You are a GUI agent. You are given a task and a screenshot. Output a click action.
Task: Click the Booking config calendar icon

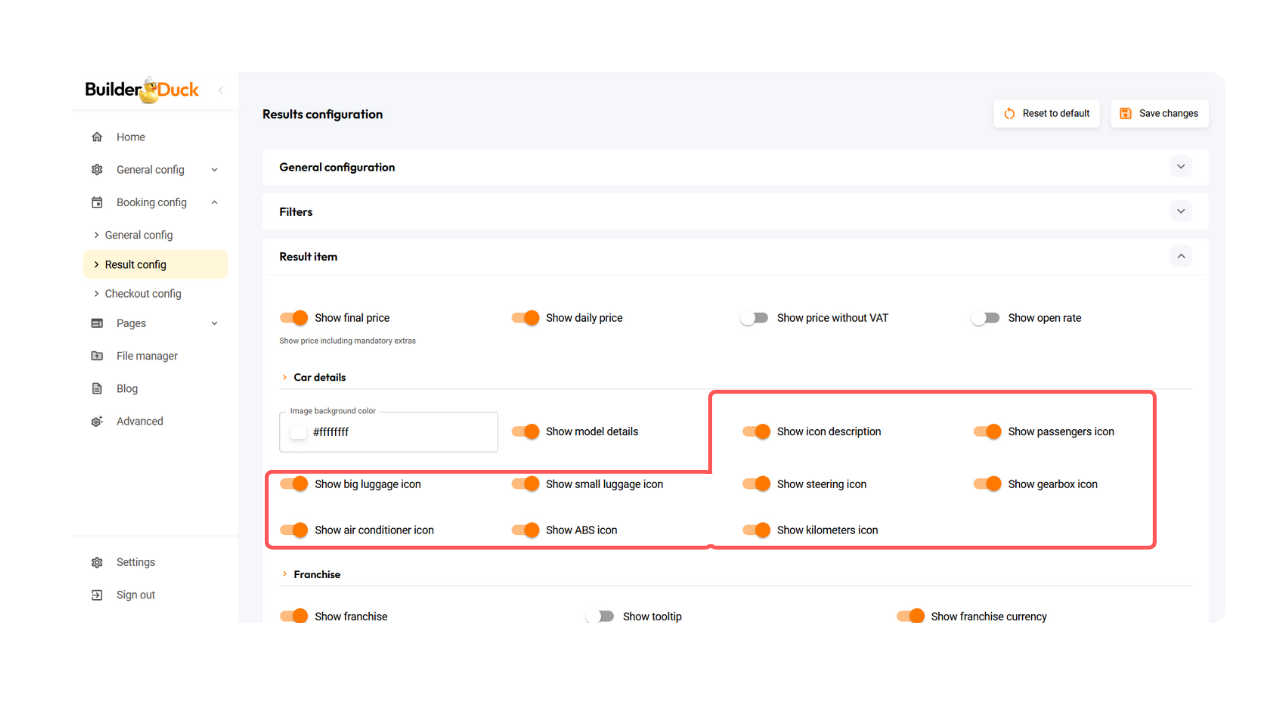pyautogui.click(x=97, y=202)
